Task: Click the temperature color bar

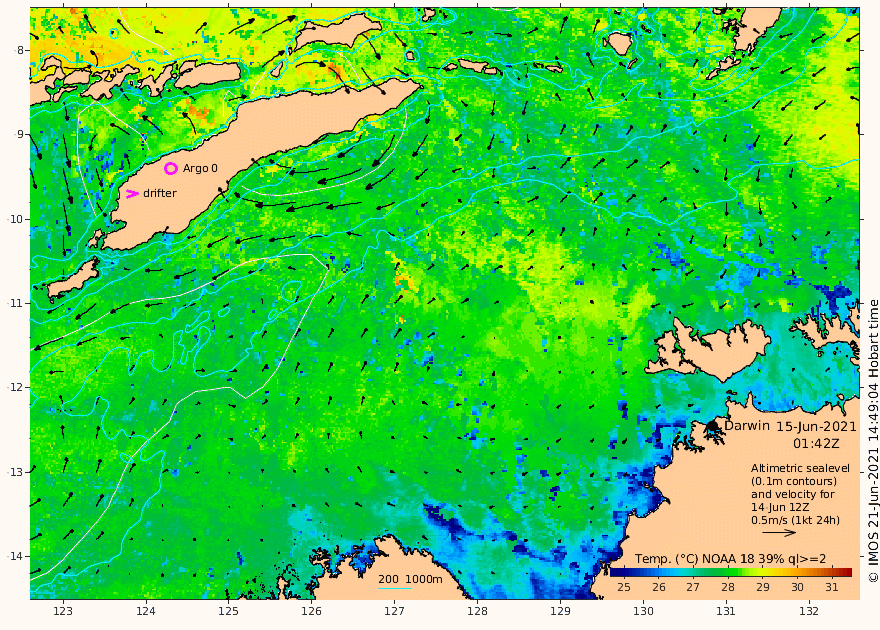Action: [x=731, y=572]
